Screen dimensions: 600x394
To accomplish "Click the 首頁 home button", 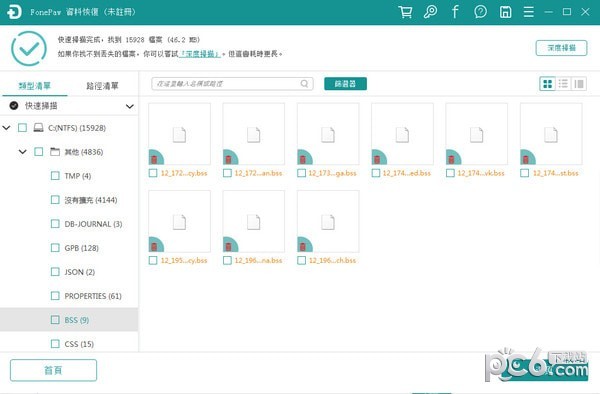I will click(53, 370).
